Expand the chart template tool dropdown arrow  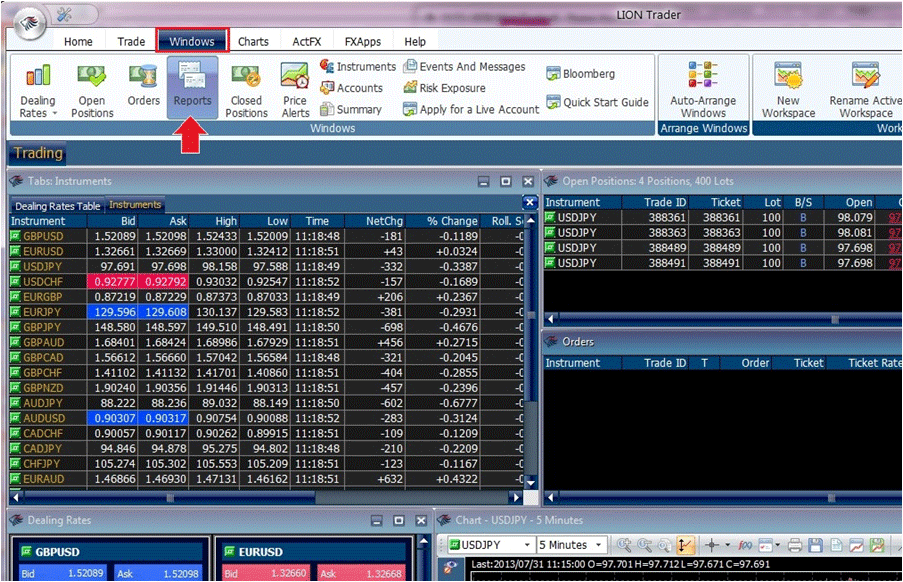[777, 545]
